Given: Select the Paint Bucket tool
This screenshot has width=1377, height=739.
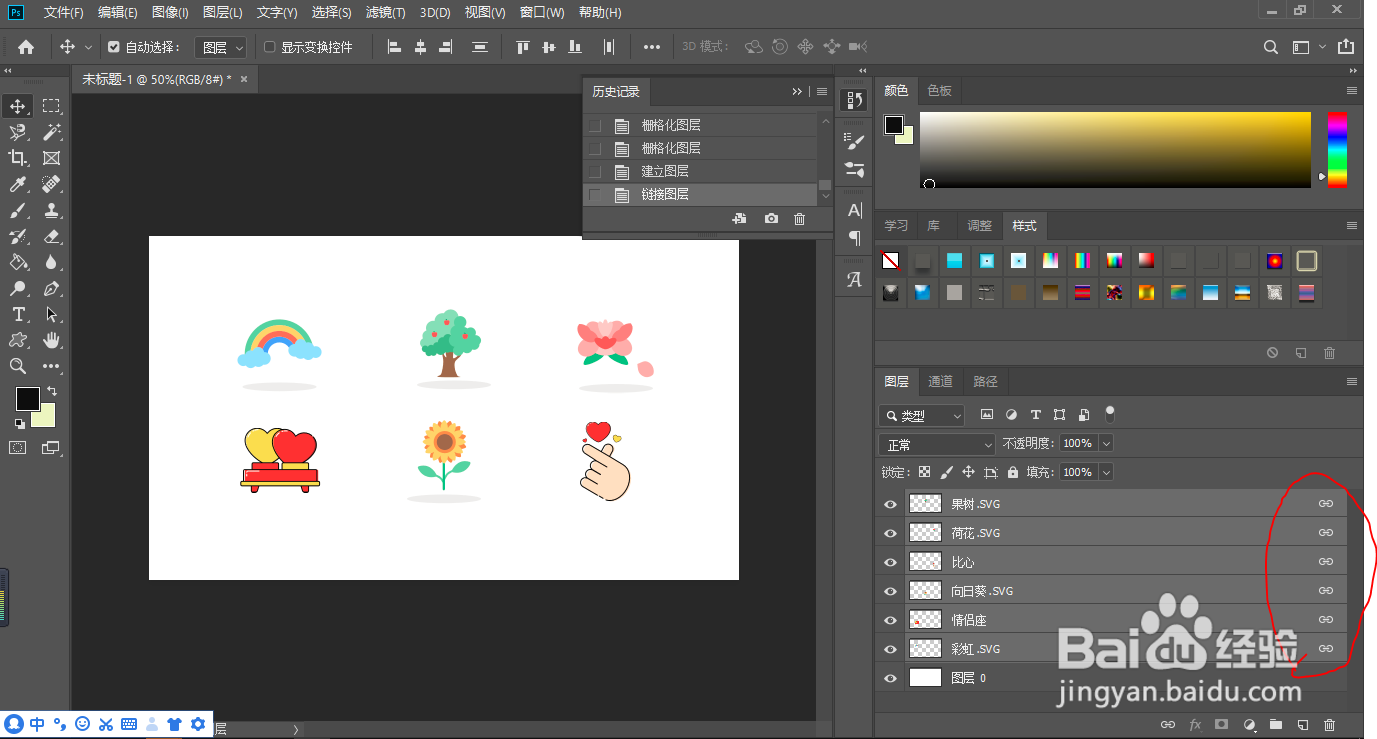Looking at the screenshot, I should click(x=18, y=263).
